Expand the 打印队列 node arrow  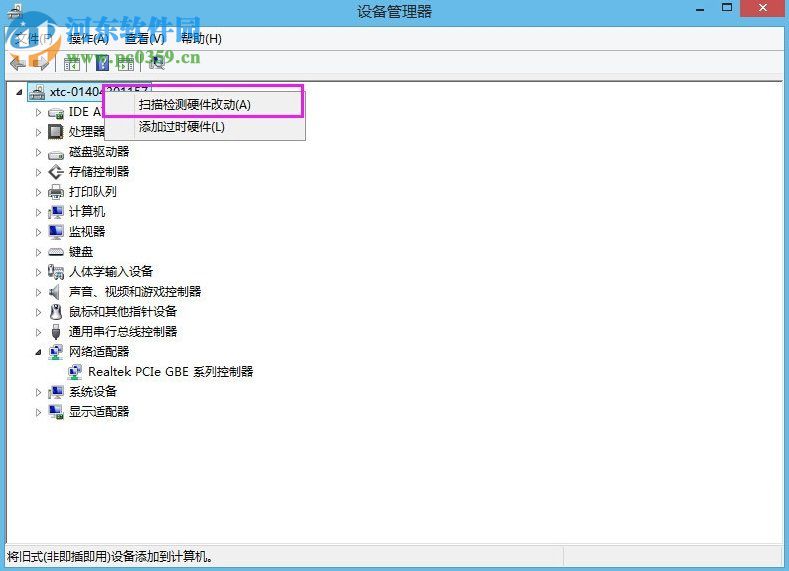[x=38, y=192]
